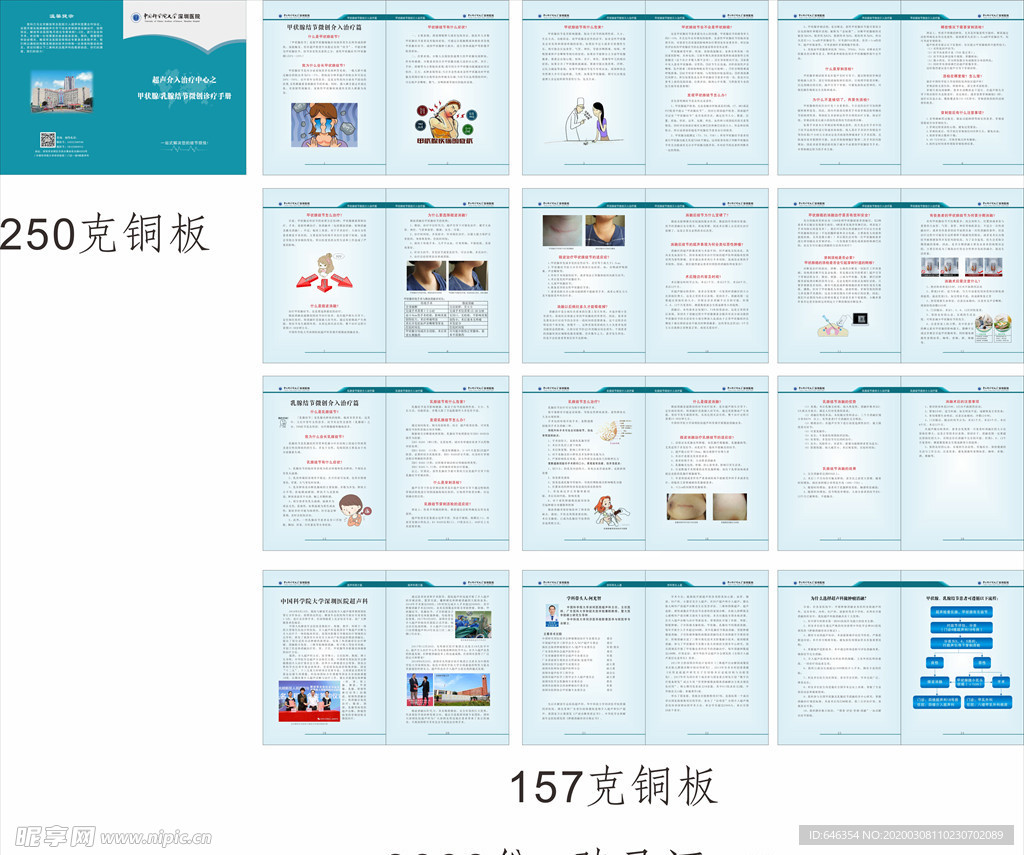Click the two skin close-up photos

coord(707,507)
